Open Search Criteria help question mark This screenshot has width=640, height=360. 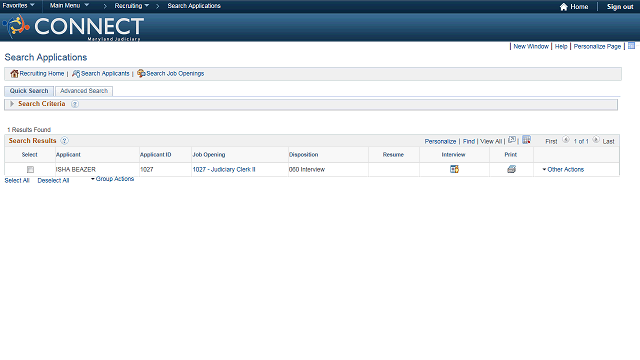point(75,104)
